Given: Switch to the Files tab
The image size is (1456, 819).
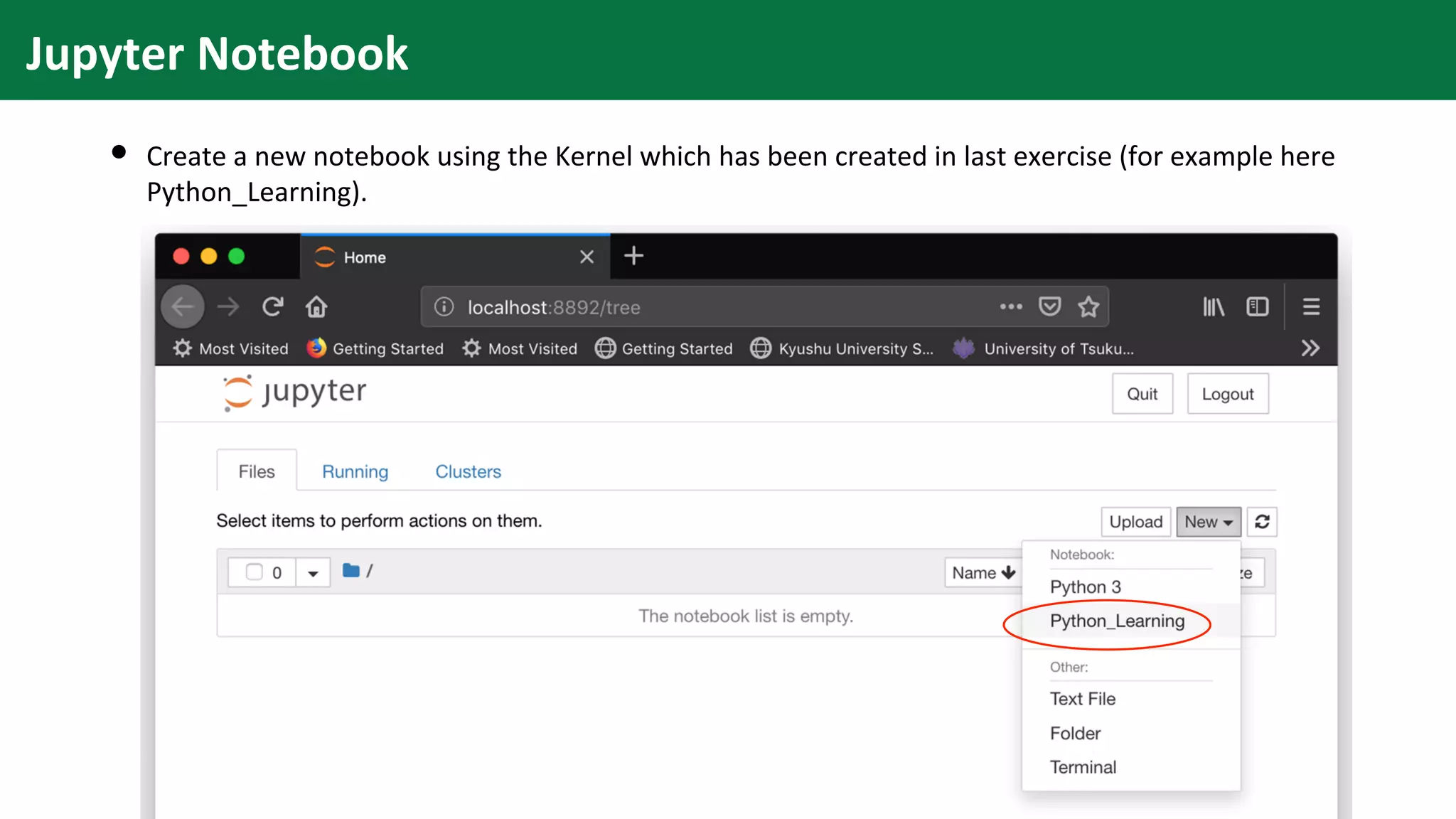Looking at the screenshot, I should tap(257, 471).
